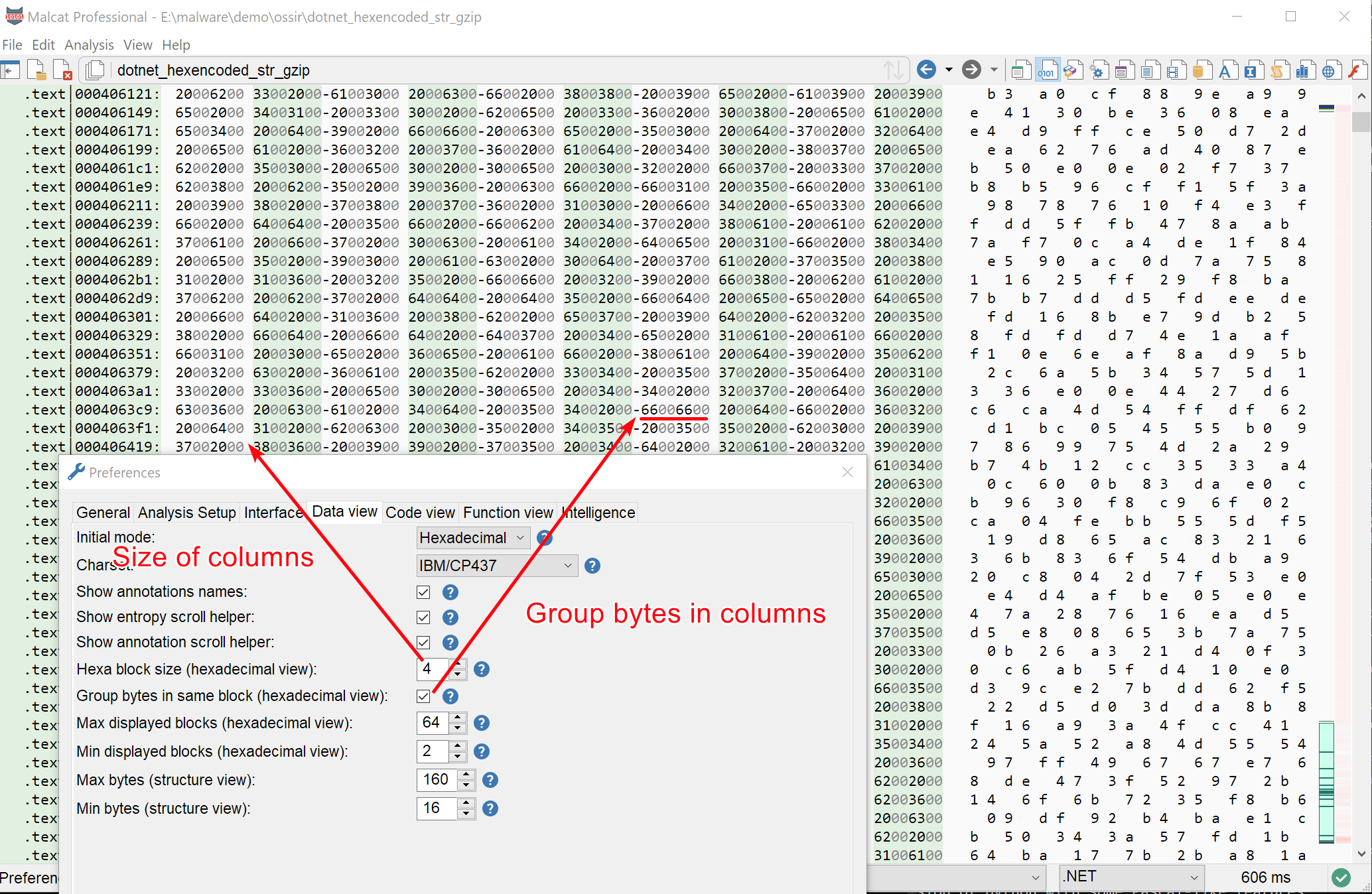1372x894 pixels.
Task: Open the back history dropdown arrow
Action: pos(949,70)
